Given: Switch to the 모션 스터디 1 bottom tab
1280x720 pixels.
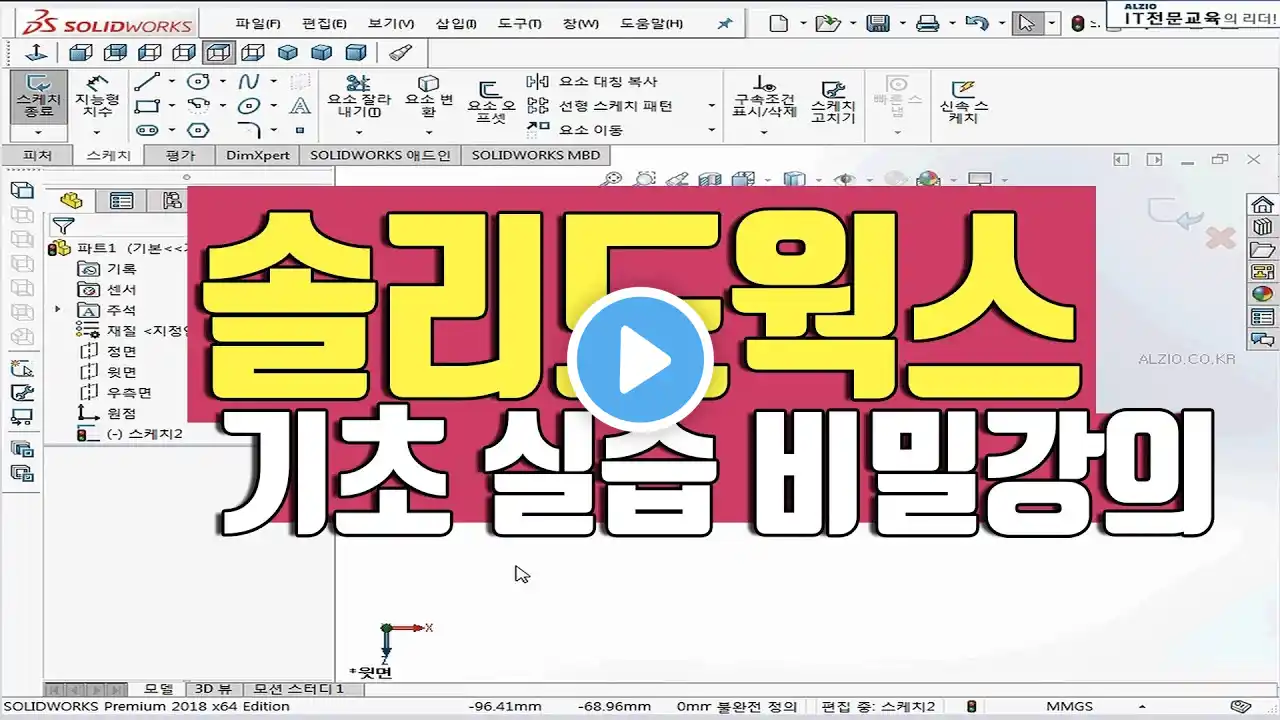Looking at the screenshot, I should pos(298,689).
